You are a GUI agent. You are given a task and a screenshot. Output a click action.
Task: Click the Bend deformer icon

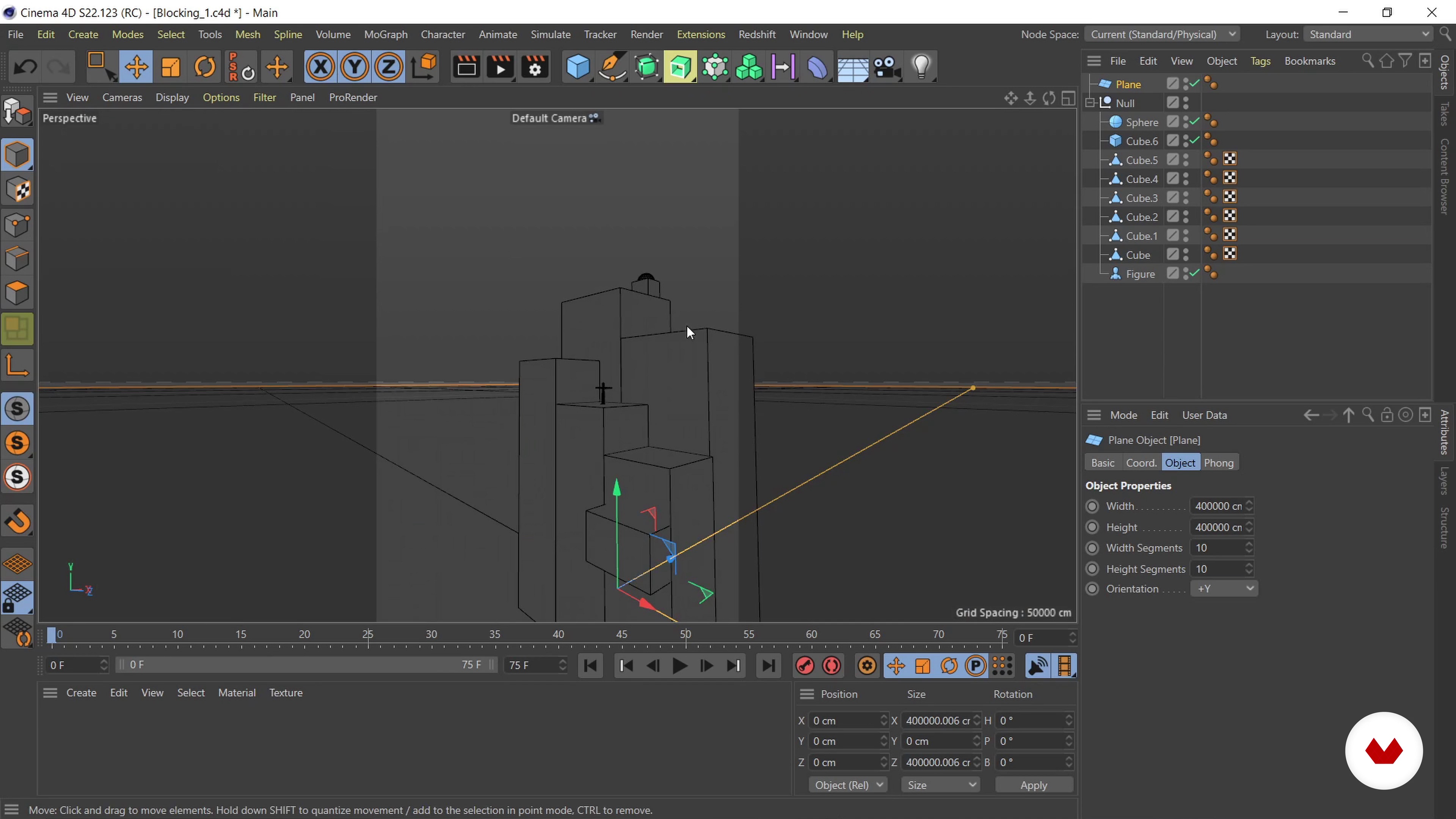coord(817,67)
